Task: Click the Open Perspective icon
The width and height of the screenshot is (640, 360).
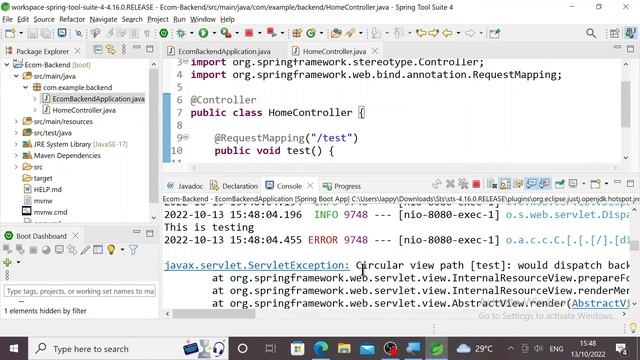Action: pyautogui.click(x=614, y=33)
